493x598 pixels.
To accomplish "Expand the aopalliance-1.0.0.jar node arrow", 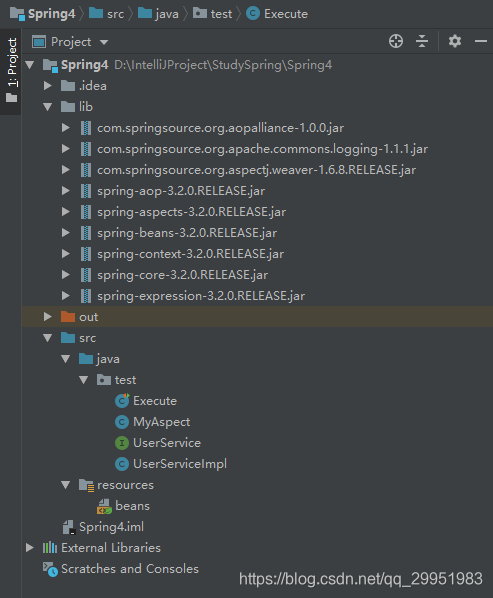I will 66,128.
